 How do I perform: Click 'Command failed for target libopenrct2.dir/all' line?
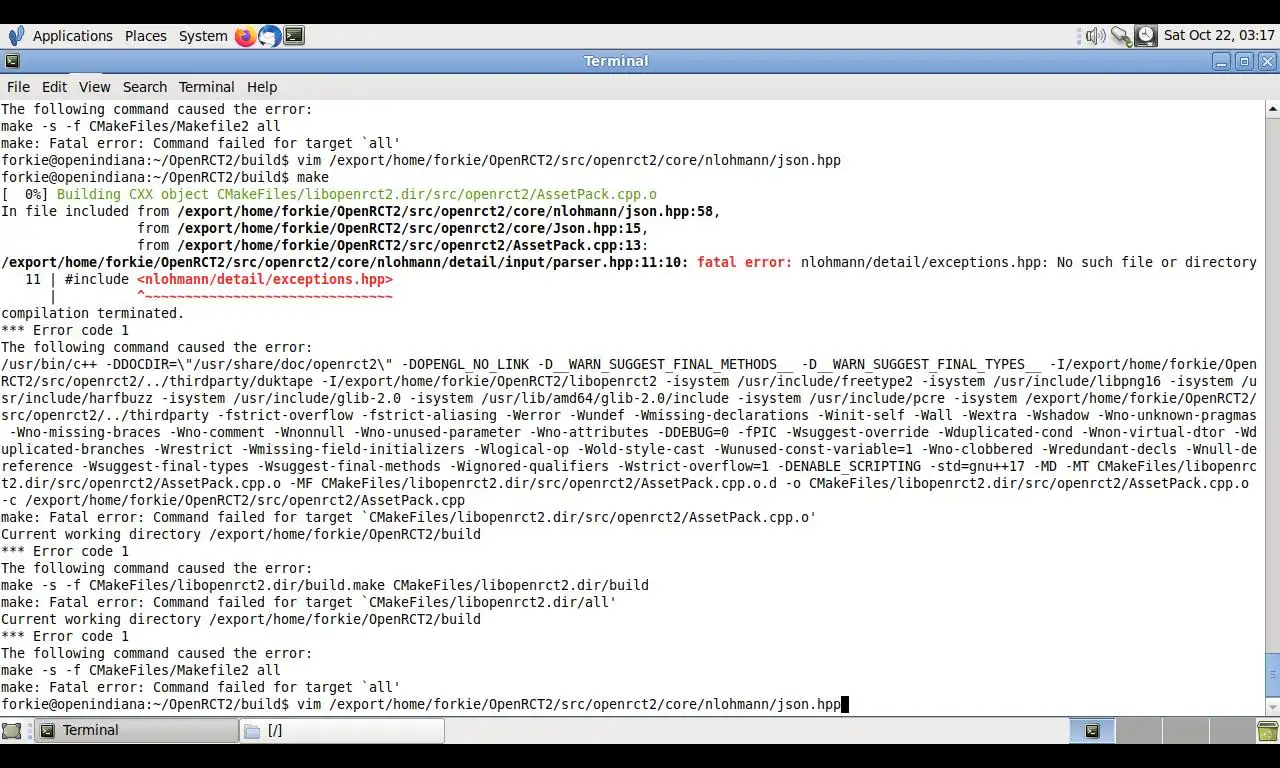click(309, 602)
